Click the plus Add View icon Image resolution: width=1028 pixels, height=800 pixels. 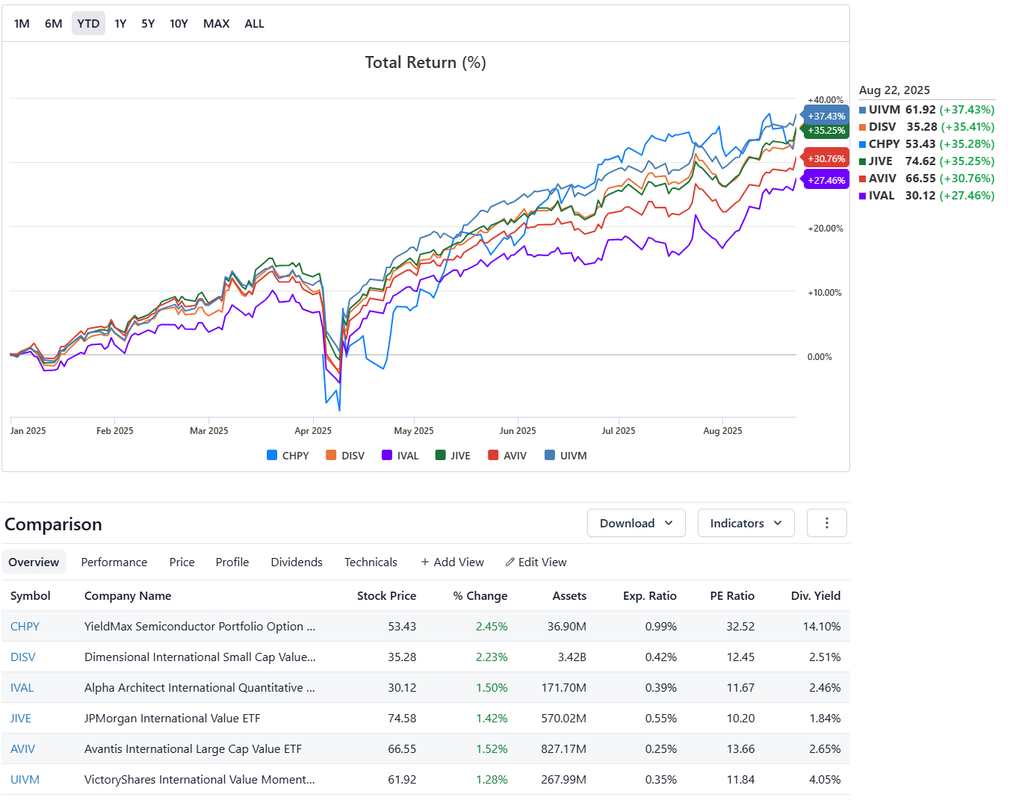click(425, 562)
